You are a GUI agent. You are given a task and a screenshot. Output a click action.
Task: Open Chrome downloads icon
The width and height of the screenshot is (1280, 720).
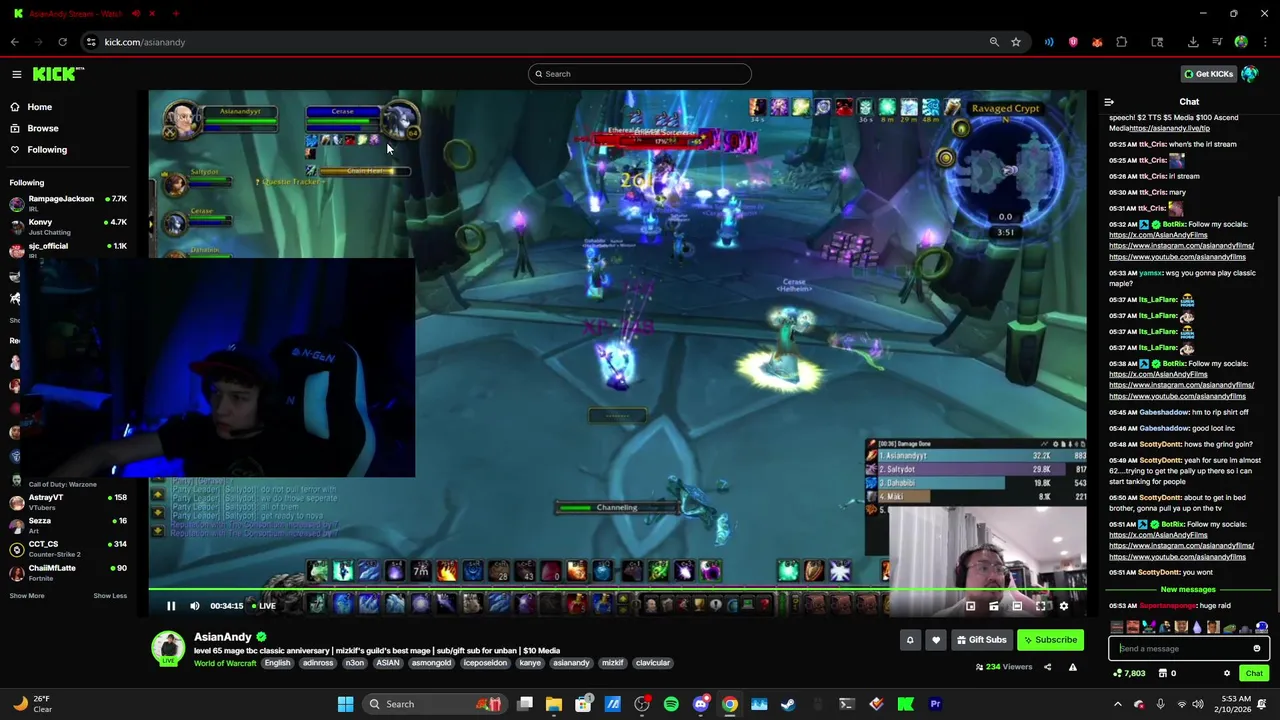[x=1193, y=42]
